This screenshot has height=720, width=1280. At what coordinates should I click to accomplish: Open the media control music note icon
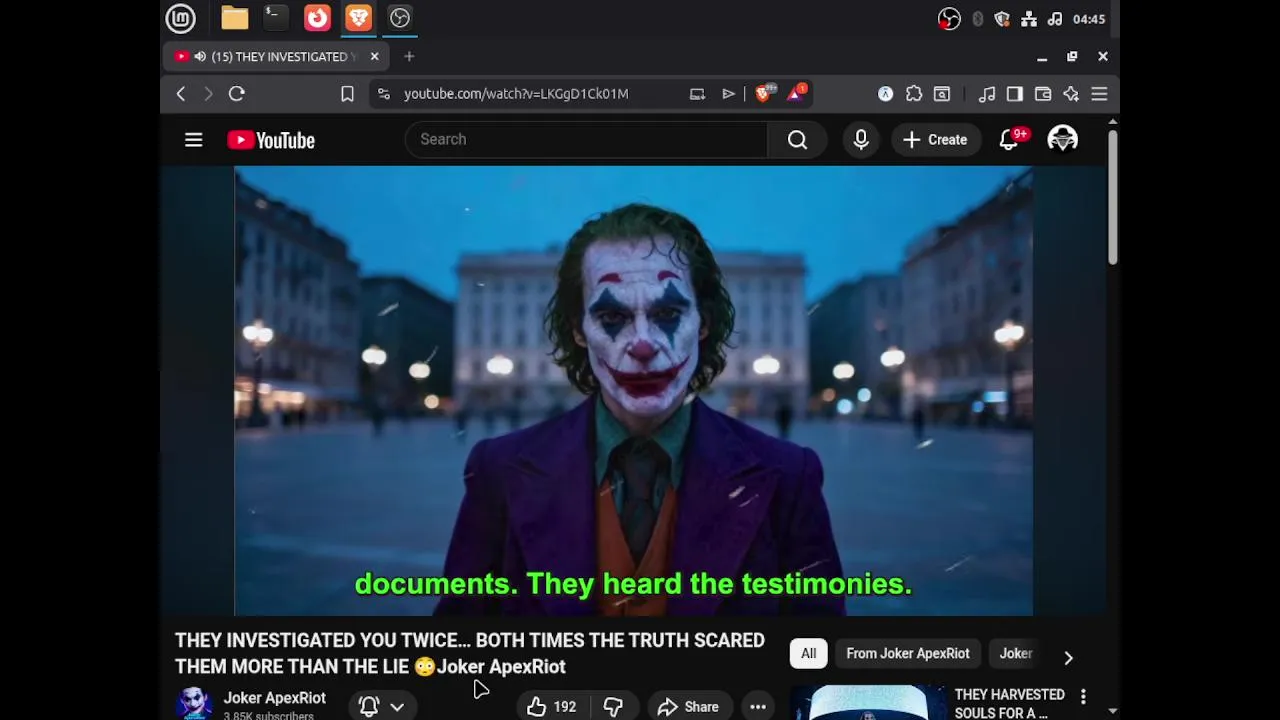[987, 94]
